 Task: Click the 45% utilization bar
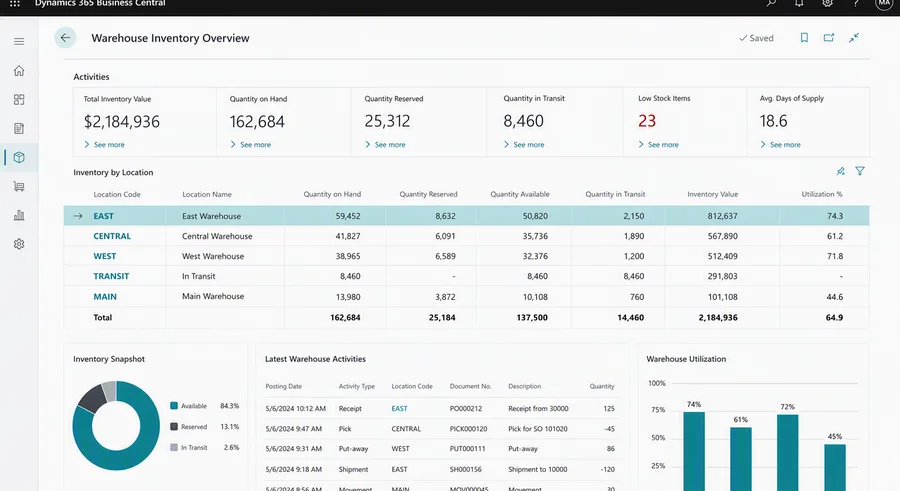click(835, 467)
